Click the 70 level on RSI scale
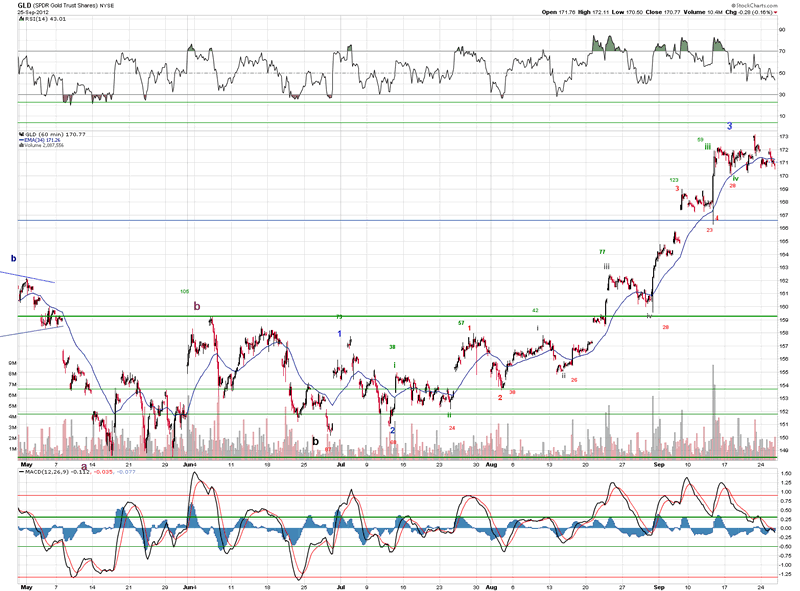 coord(784,51)
